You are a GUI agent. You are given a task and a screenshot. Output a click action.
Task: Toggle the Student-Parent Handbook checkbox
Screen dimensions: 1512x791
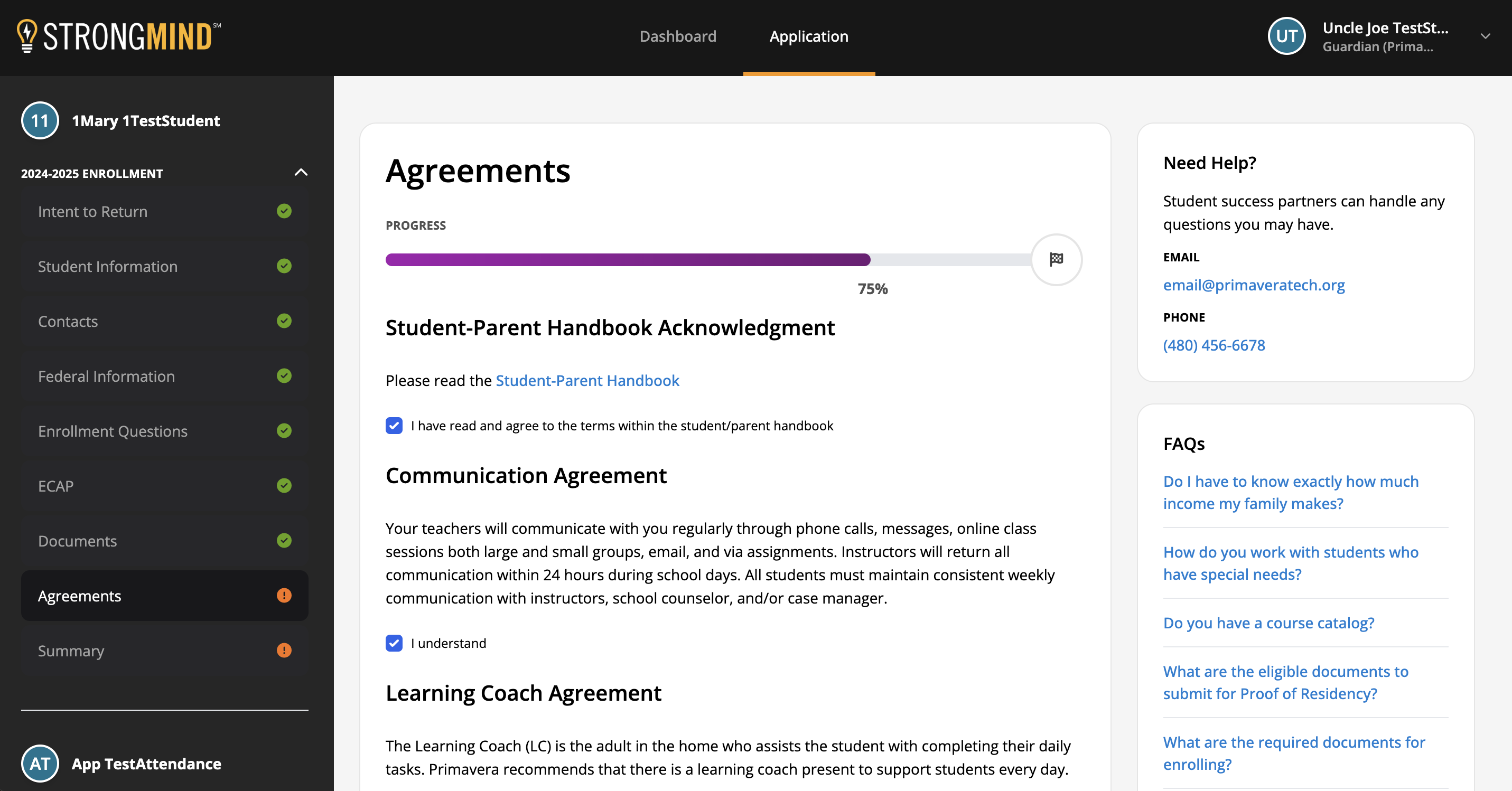(394, 425)
